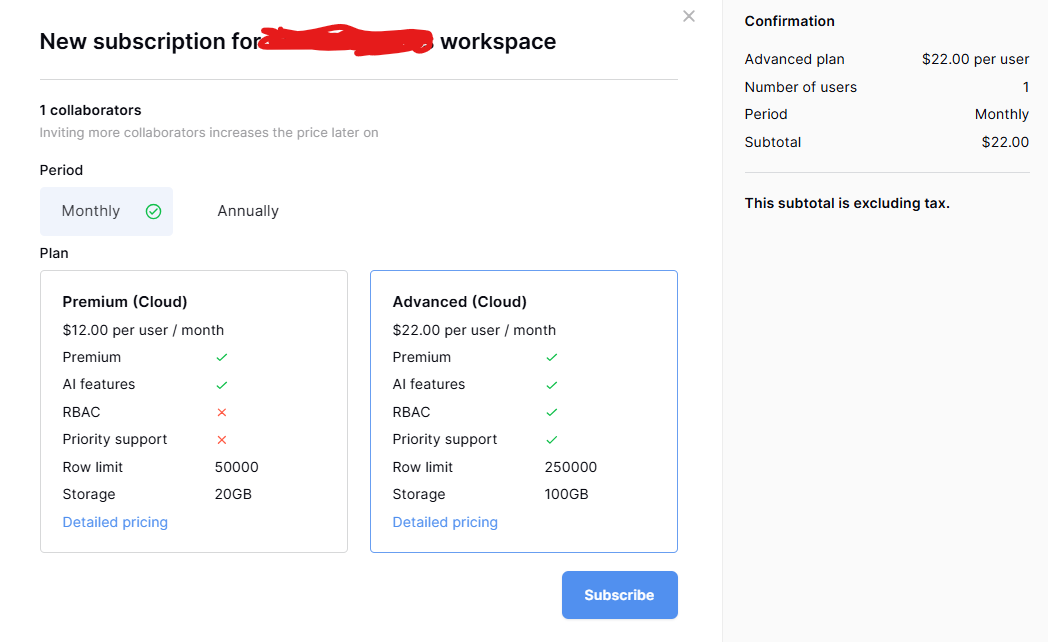Screen dimensions: 1048x642
Task: Close the new subscription dialog
Action: tap(688, 16)
